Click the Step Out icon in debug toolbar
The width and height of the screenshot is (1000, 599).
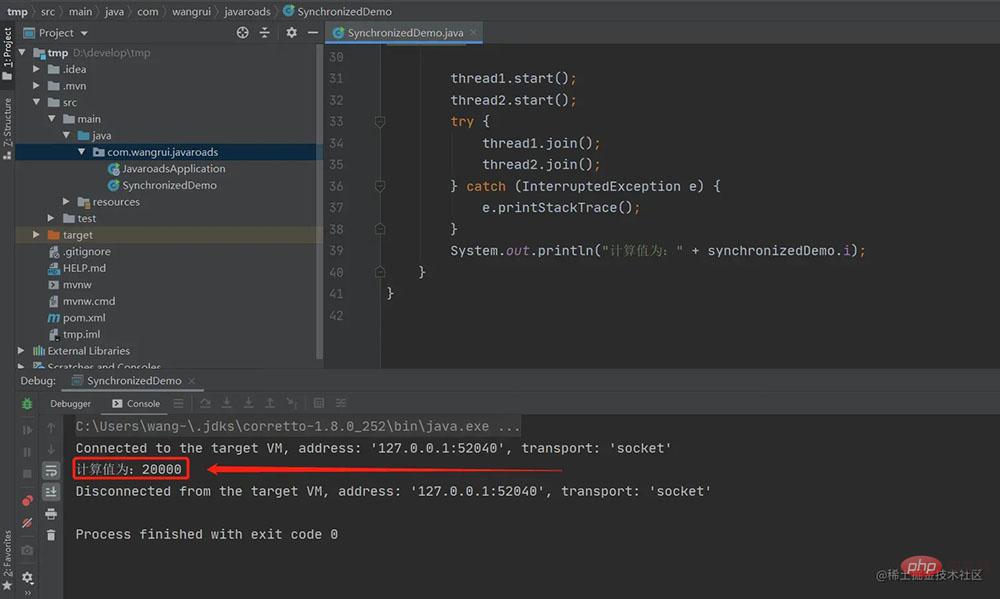270,403
